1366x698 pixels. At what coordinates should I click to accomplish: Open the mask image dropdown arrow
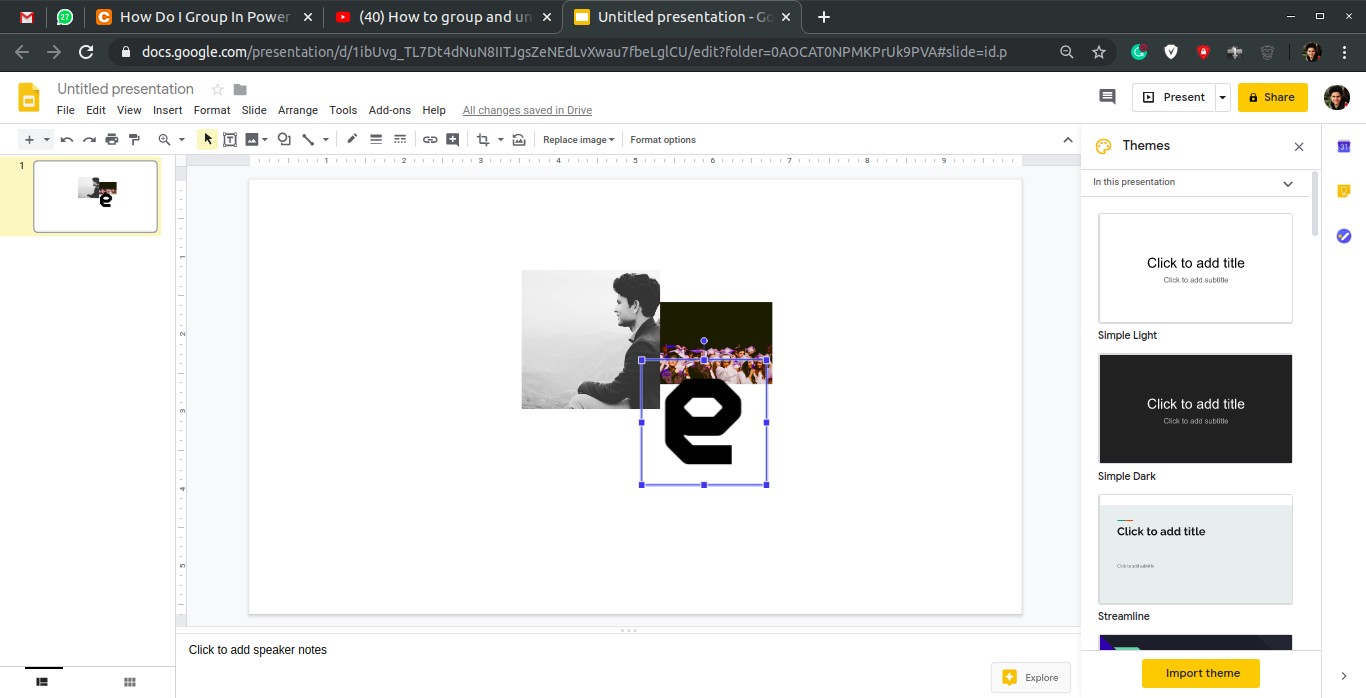(500, 140)
